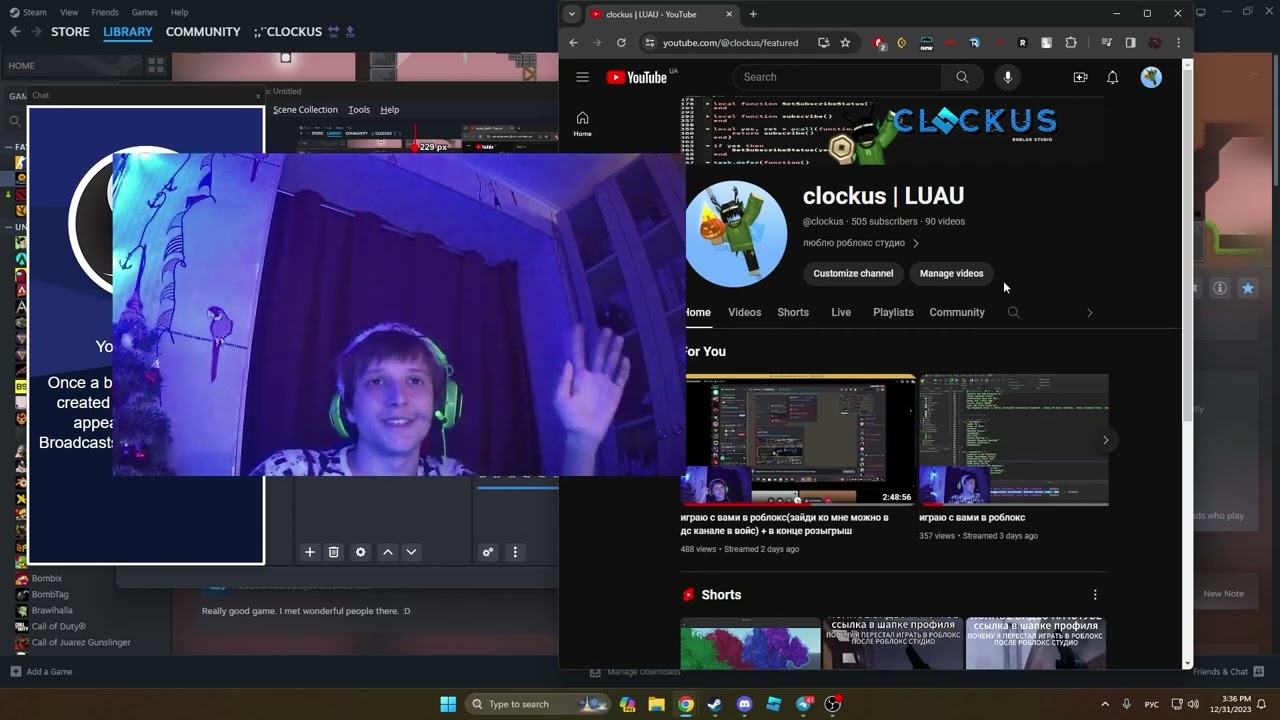Screen dimensions: 1280x720
Task: Open the YouTube Create video icon
Action: point(1080,77)
